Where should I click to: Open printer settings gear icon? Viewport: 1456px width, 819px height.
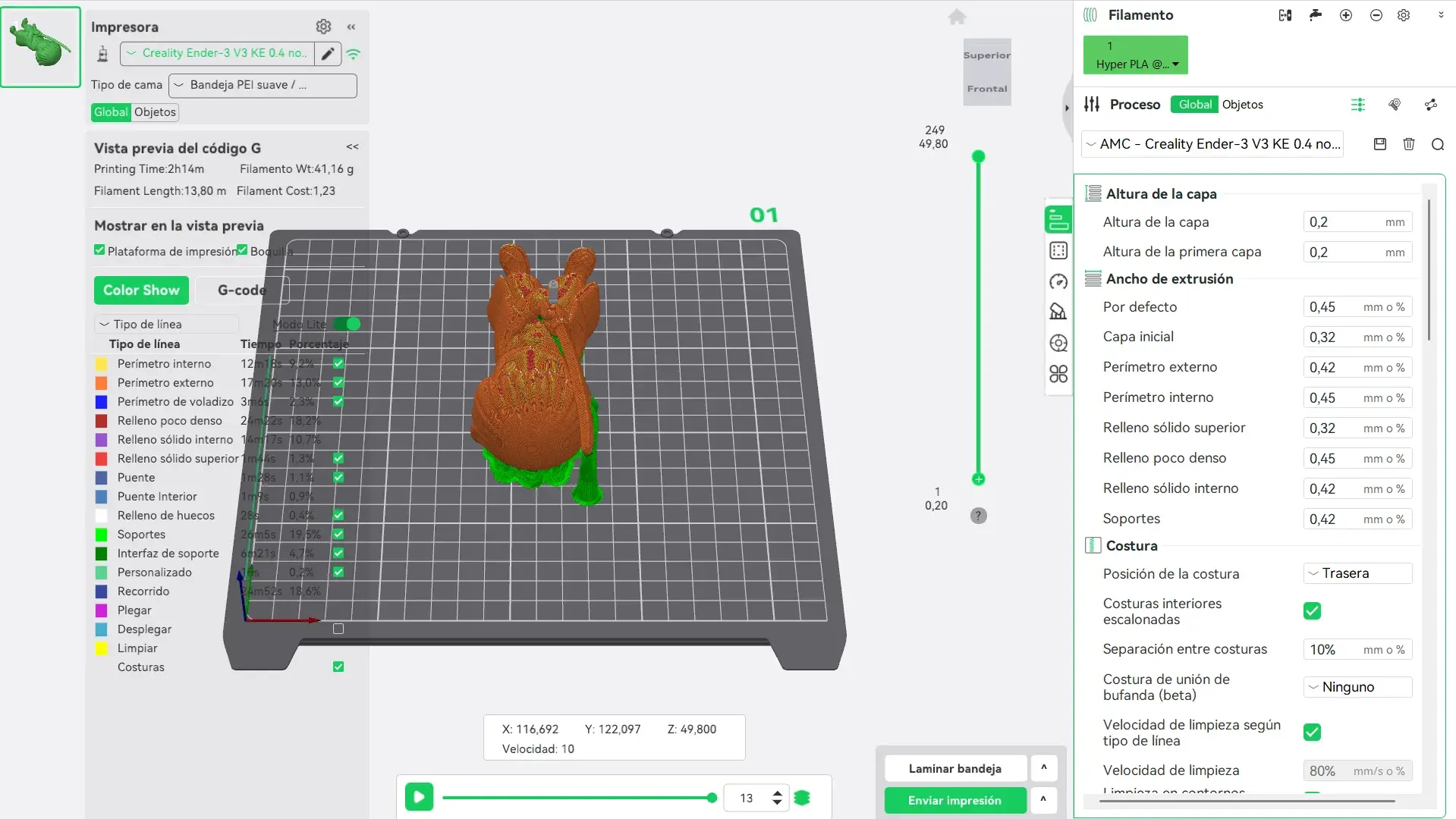tap(323, 27)
